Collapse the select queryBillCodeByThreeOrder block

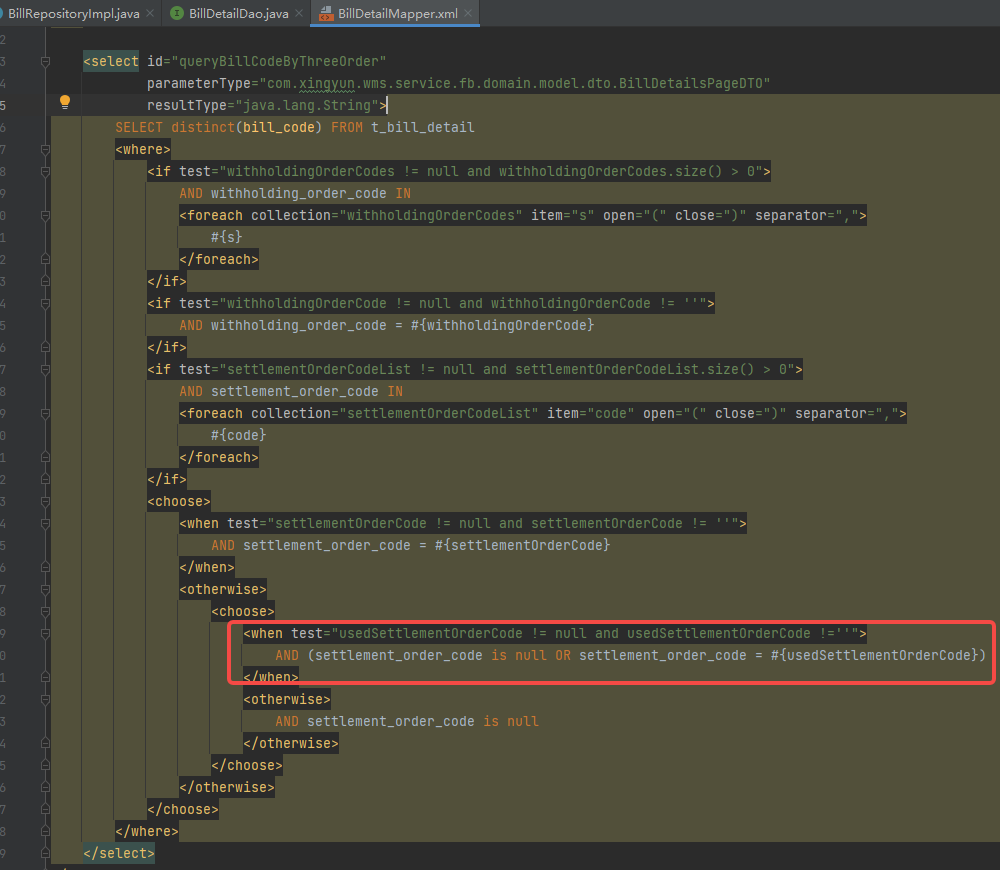(x=45, y=61)
